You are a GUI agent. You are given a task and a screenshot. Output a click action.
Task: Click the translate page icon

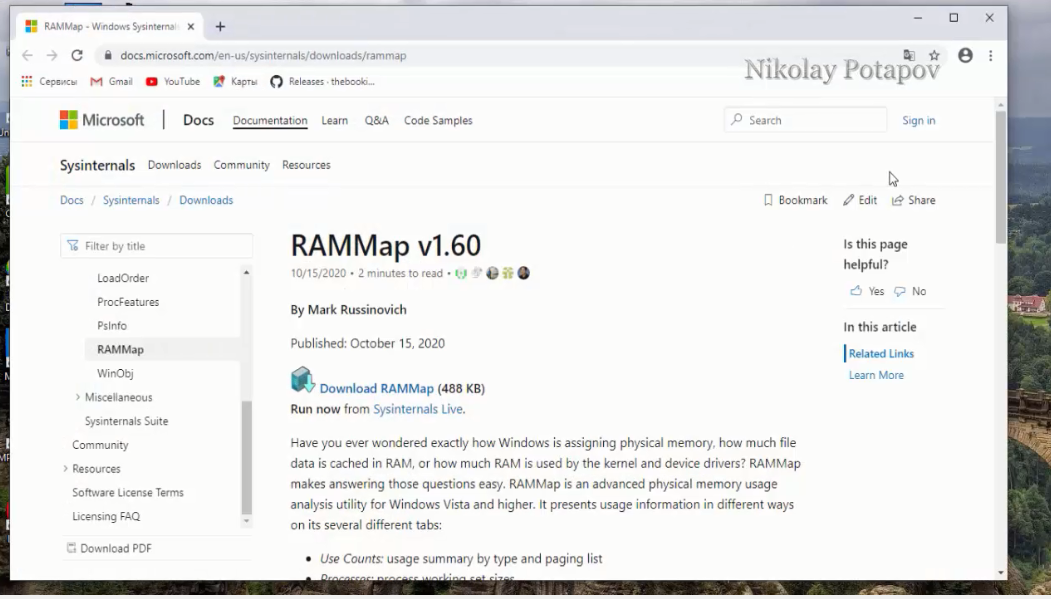point(909,56)
